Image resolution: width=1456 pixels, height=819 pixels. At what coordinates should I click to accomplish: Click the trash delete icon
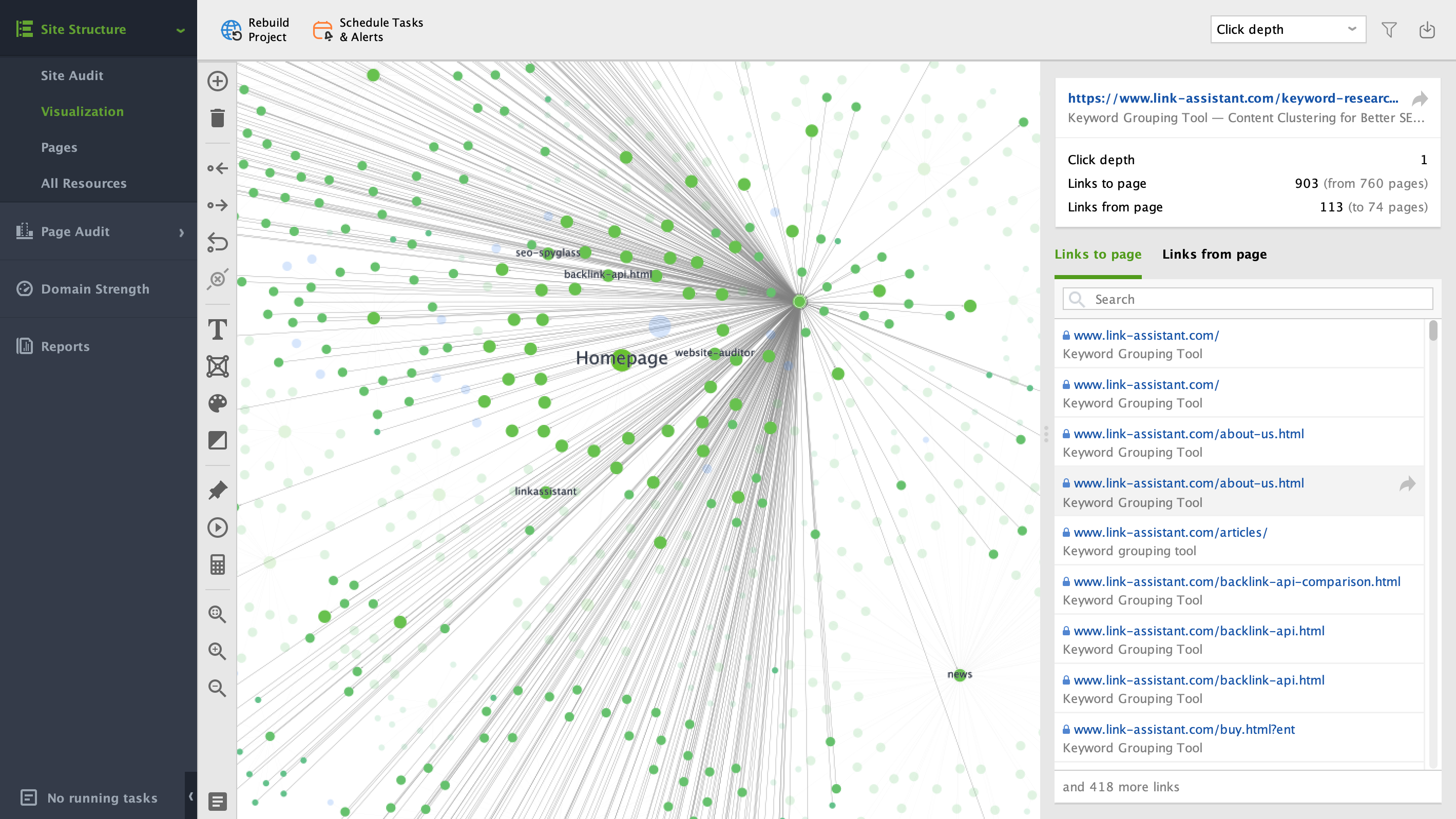click(x=218, y=118)
